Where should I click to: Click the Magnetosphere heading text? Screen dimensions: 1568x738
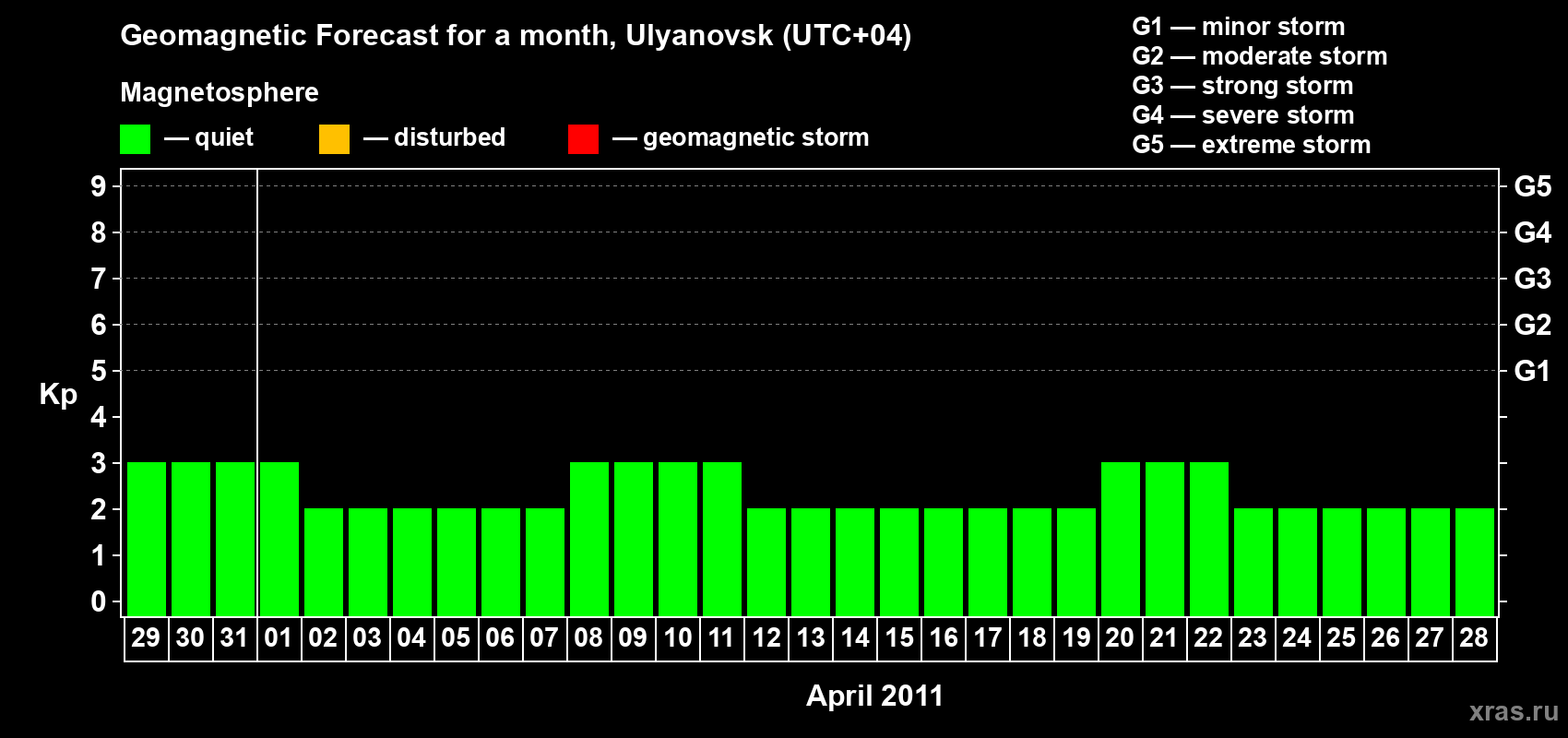click(220, 92)
